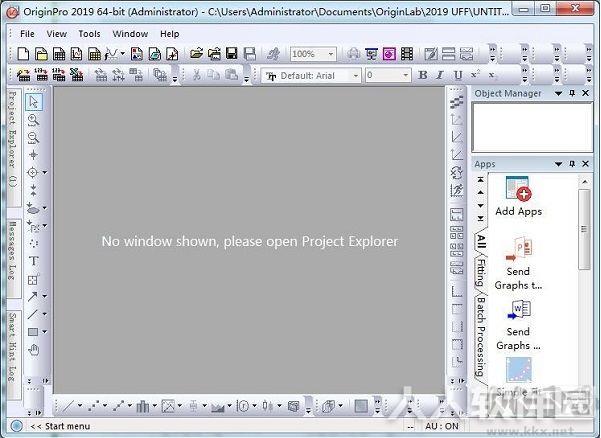Screen dimensions: 601x438
Task: Toggle Subscript formatting
Action: pyautogui.click(x=492, y=75)
